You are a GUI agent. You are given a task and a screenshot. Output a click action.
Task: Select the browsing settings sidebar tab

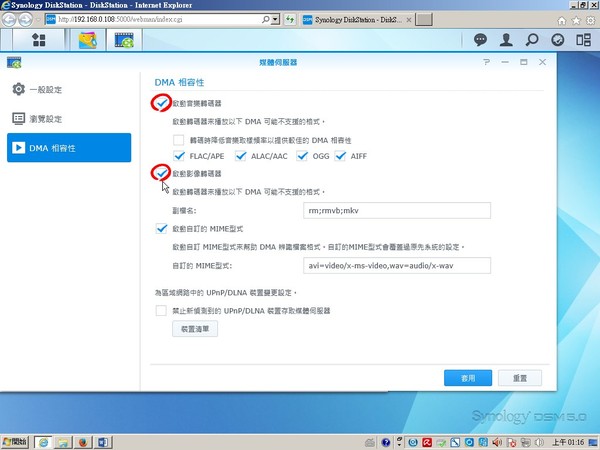(x=69, y=119)
